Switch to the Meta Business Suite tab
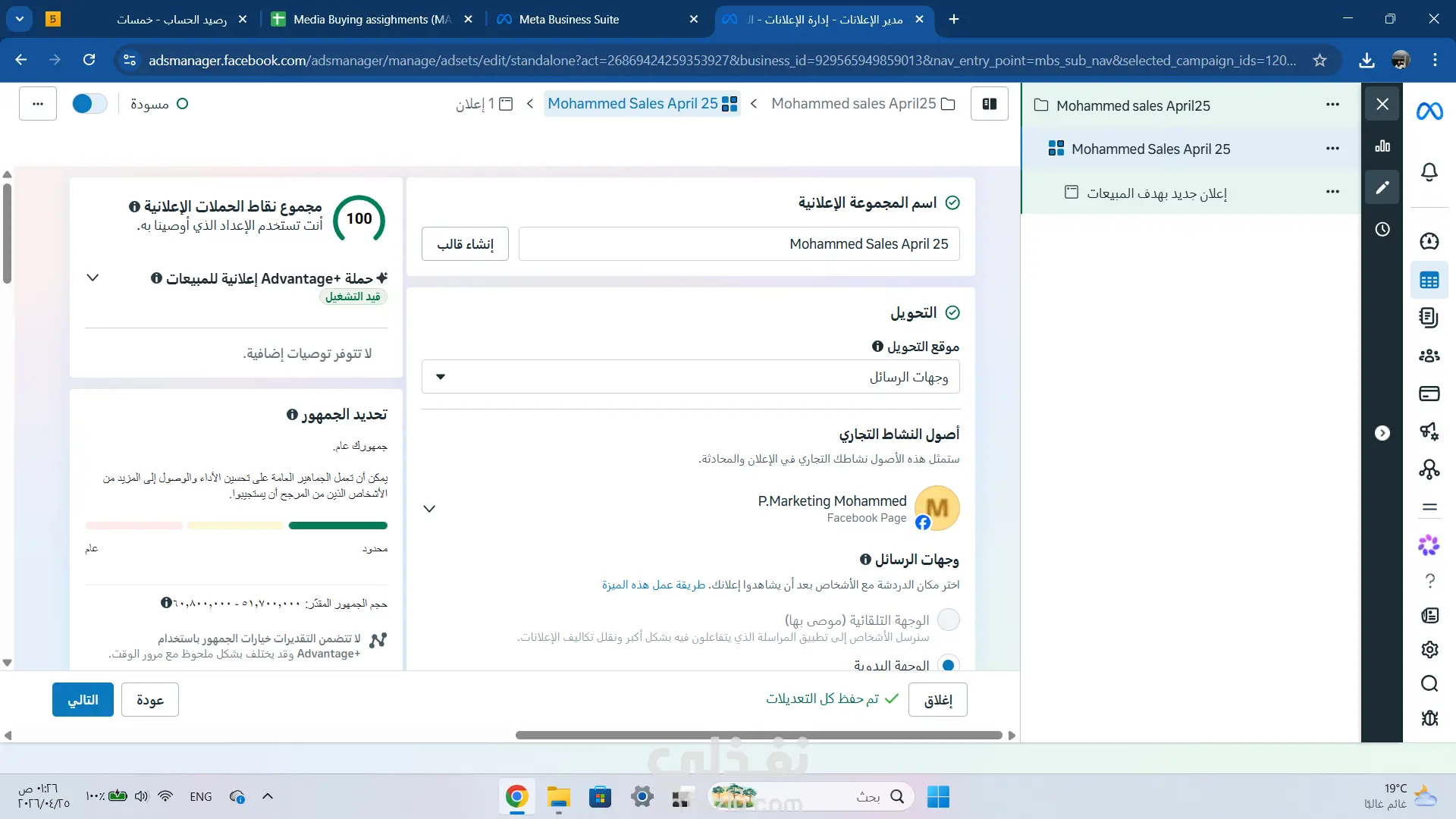 [598, 19]
